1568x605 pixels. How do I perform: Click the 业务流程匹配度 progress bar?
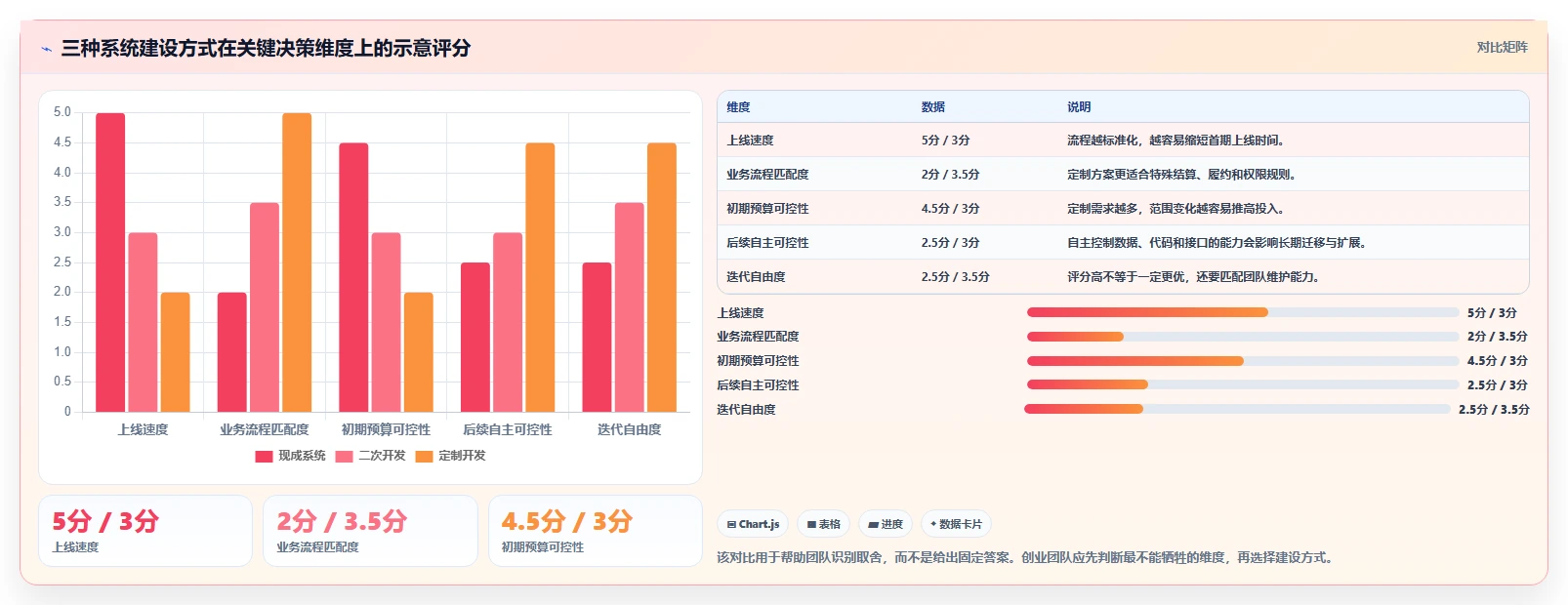pyautogui.click(x=1242, y=337)
